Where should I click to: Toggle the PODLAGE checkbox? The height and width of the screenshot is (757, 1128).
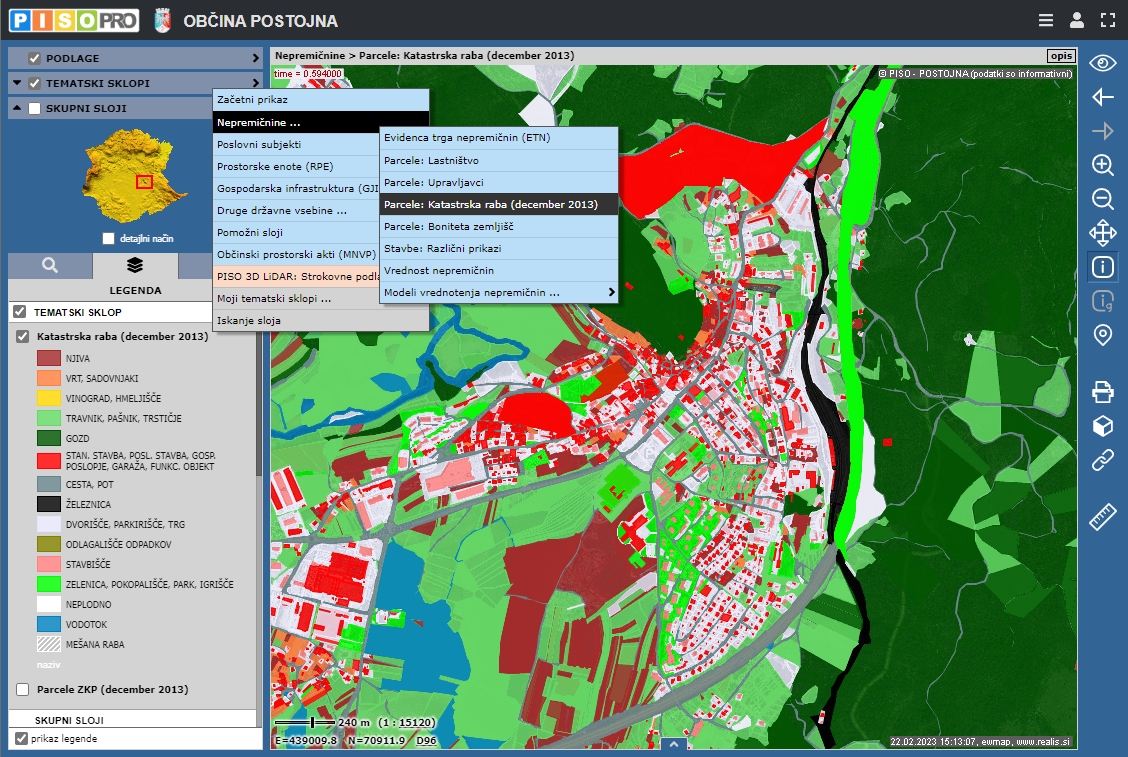tap(35, 58)
